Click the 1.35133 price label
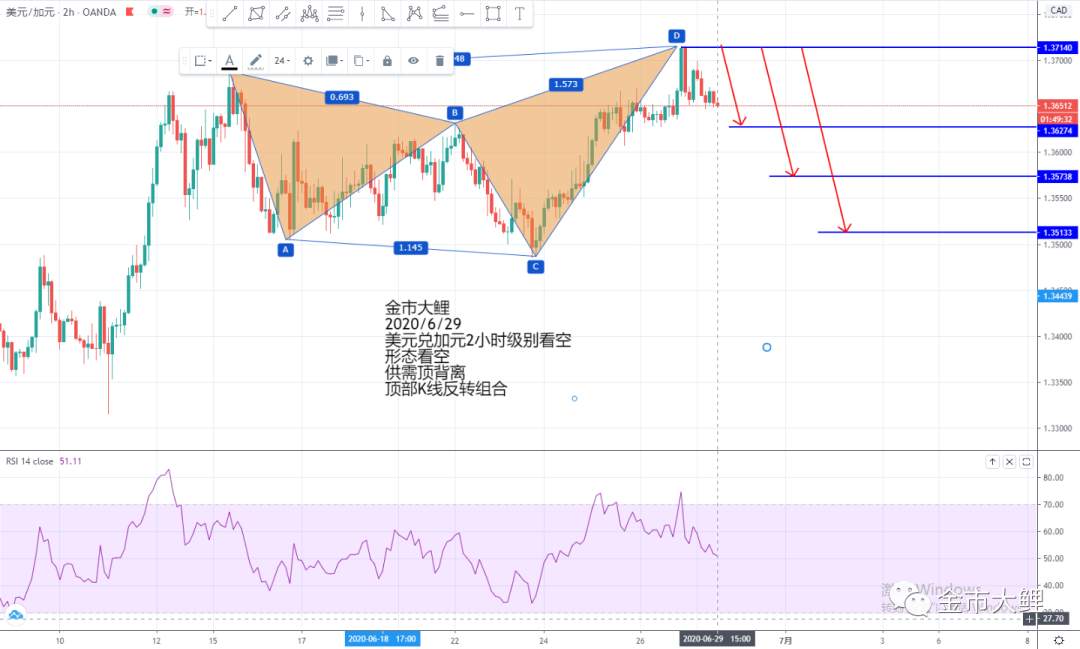This screenshot has height=649, width=1080. coord(1057,232)
